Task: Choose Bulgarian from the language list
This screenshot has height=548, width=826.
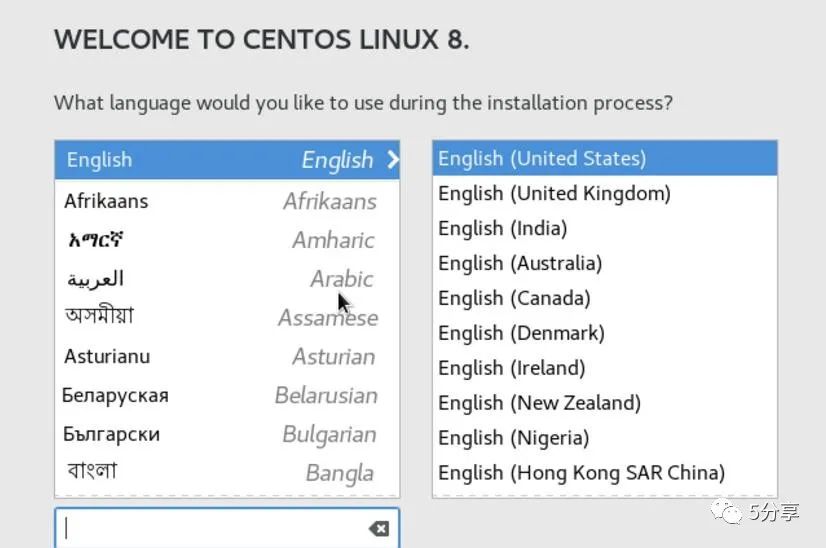Action: click(x=227, y=434)
